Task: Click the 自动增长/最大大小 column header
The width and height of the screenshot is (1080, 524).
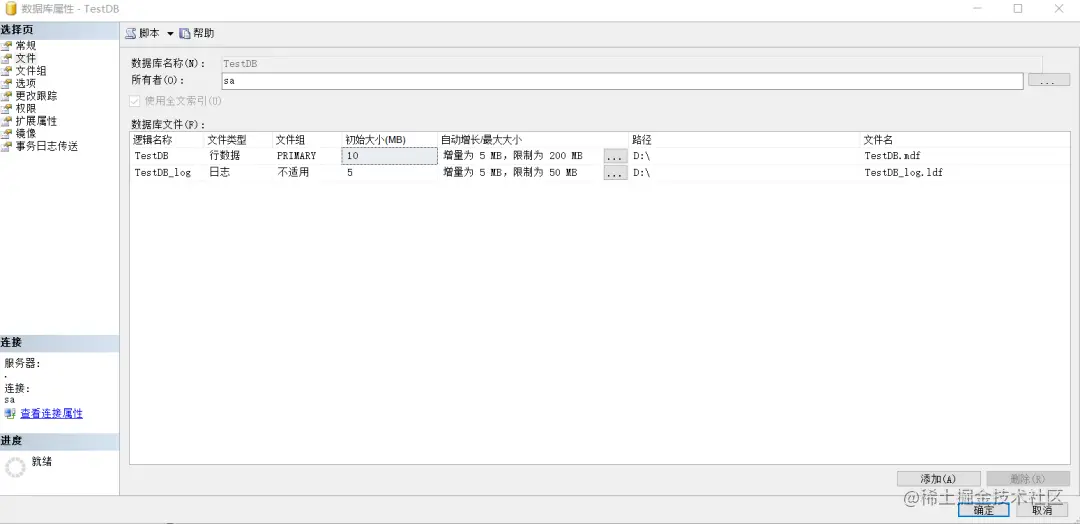Action: (532, 139)
